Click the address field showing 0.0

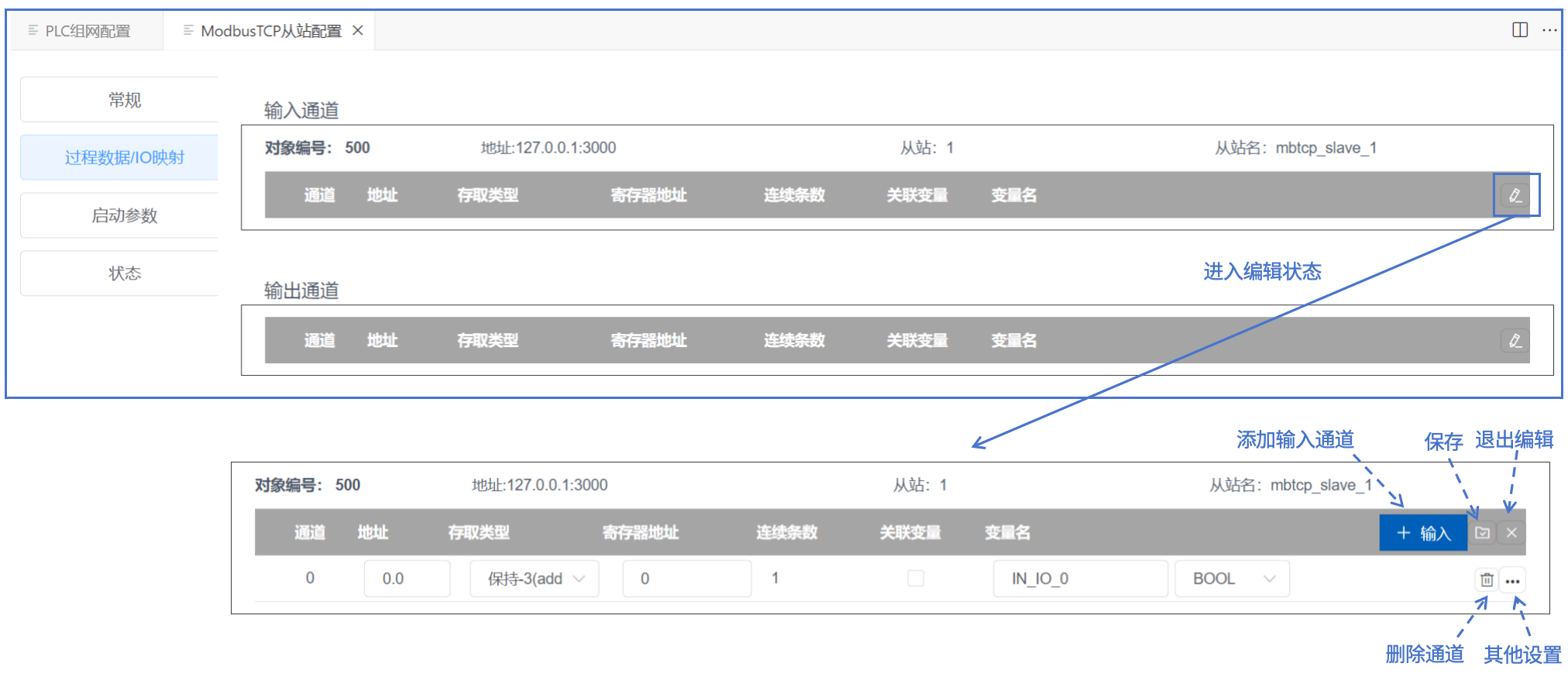point(407,579)
